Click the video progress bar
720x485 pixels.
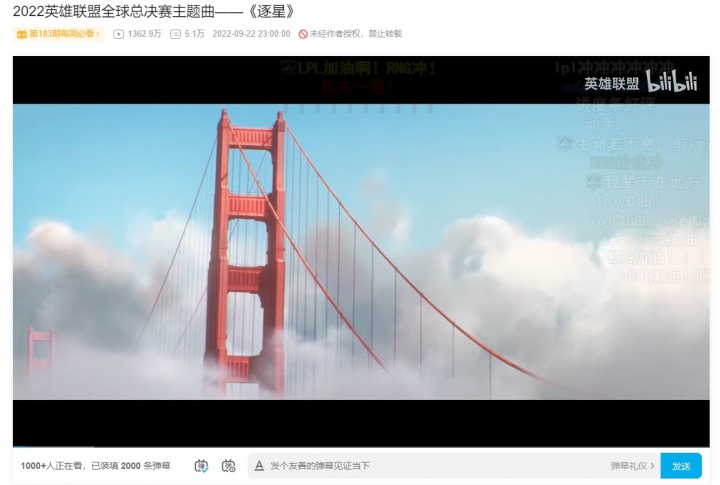tap(360, 446)
